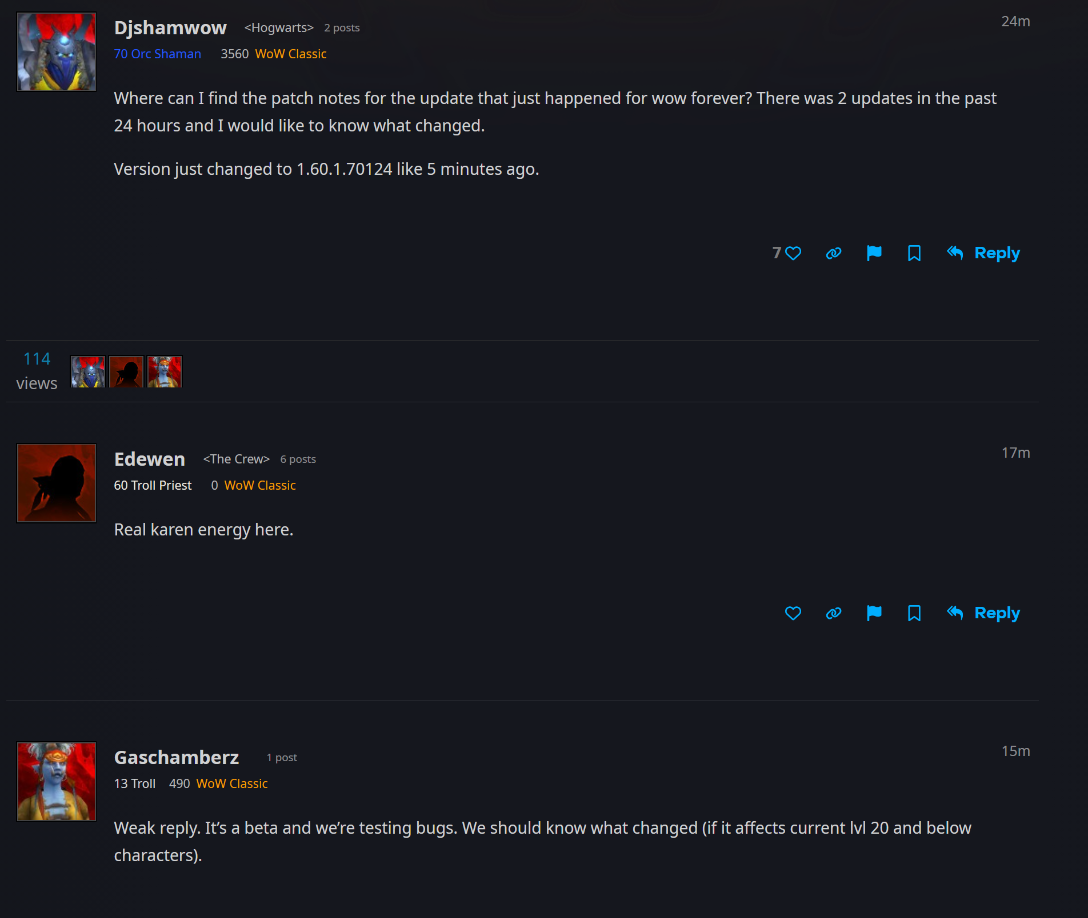Flag Edewen's 'Real karen energy' post
The image size is (1088, 918).
[874, 613]
